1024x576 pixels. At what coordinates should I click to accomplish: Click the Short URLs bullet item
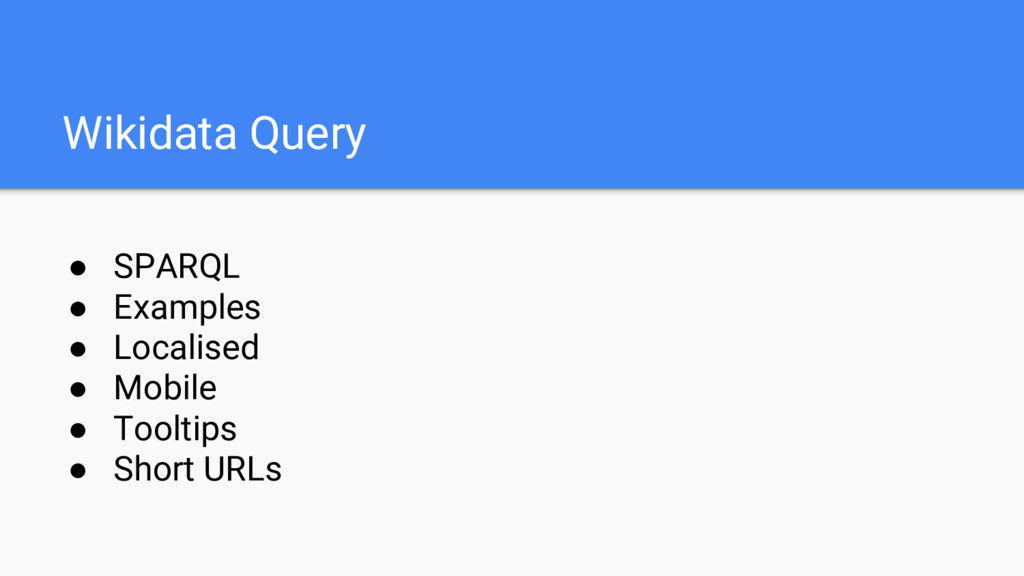(197, 470)
